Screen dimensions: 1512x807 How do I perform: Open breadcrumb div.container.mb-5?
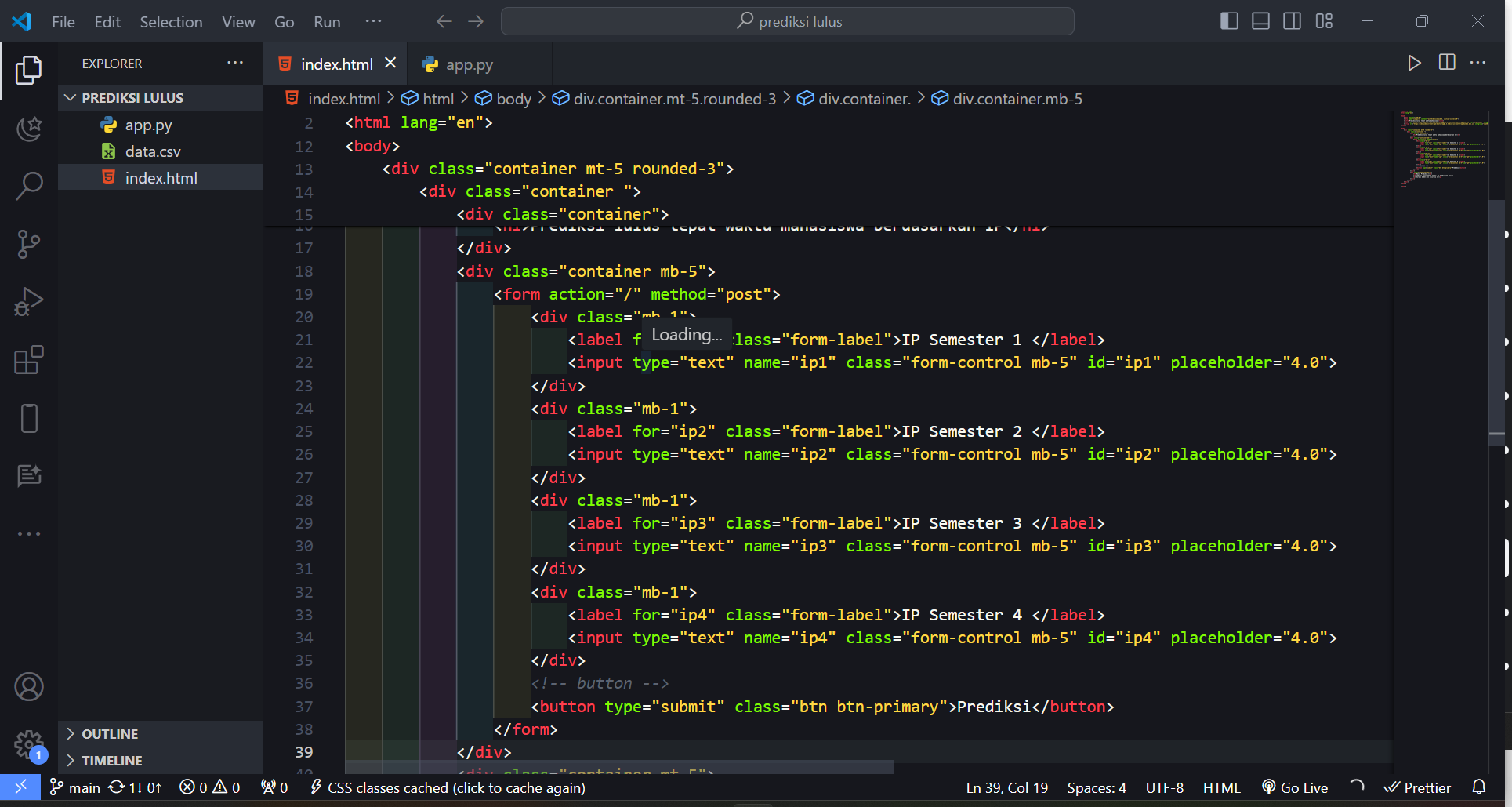point(1006,99)
